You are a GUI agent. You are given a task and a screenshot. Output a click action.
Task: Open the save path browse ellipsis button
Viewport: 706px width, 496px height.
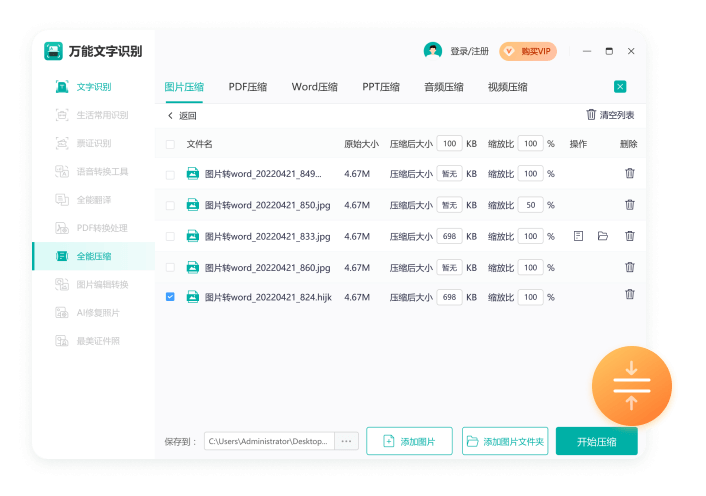coord(346,441)
